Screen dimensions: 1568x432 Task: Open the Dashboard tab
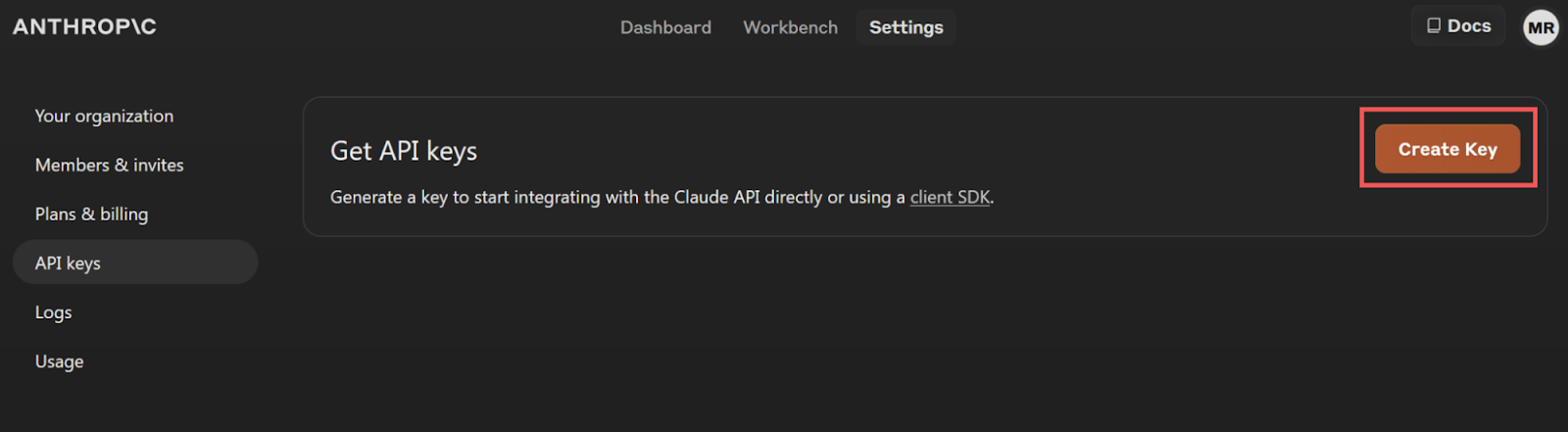point(665,27)
